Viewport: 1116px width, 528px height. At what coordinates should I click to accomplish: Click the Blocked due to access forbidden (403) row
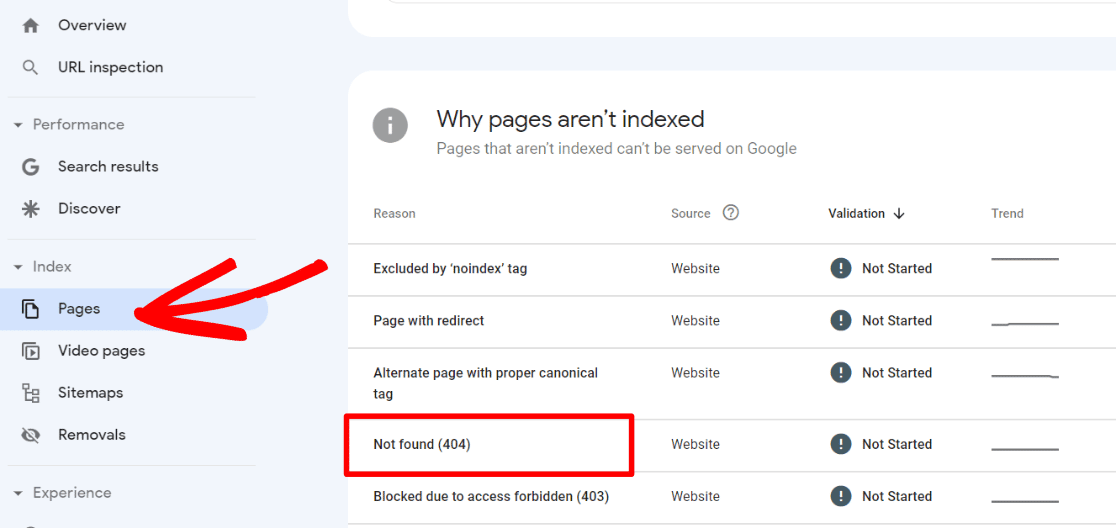tap(490, 496)
